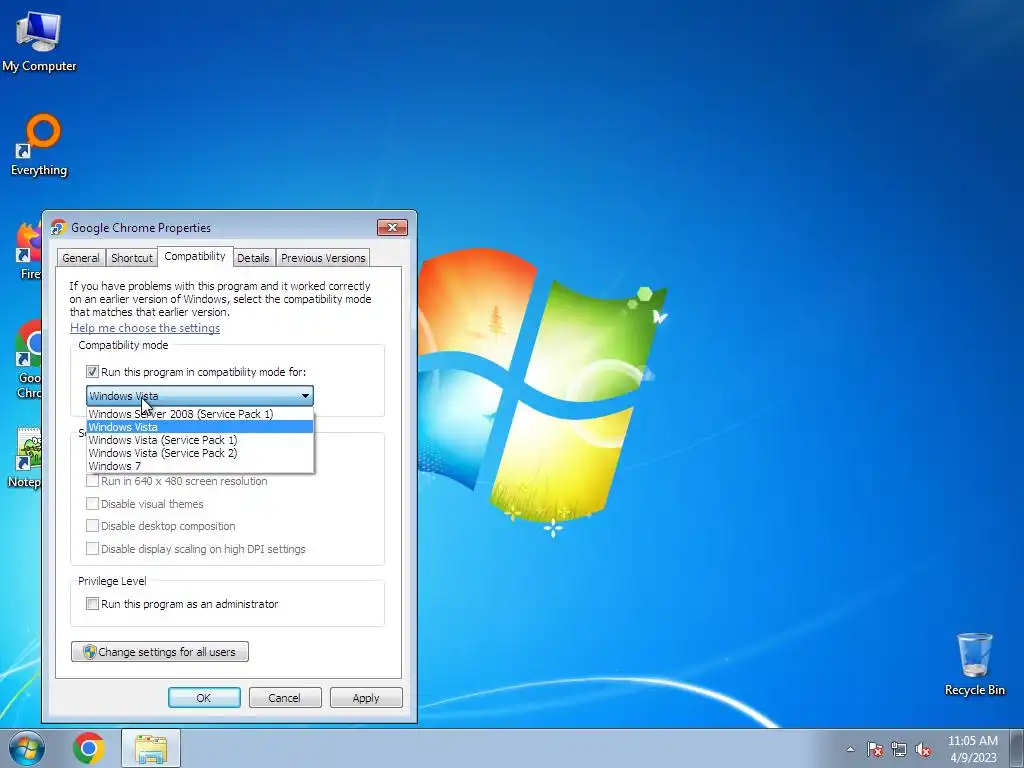Click the Cancel button
Screen dimensions: 1024x768
pyautogui.click(x=285, y=697)
